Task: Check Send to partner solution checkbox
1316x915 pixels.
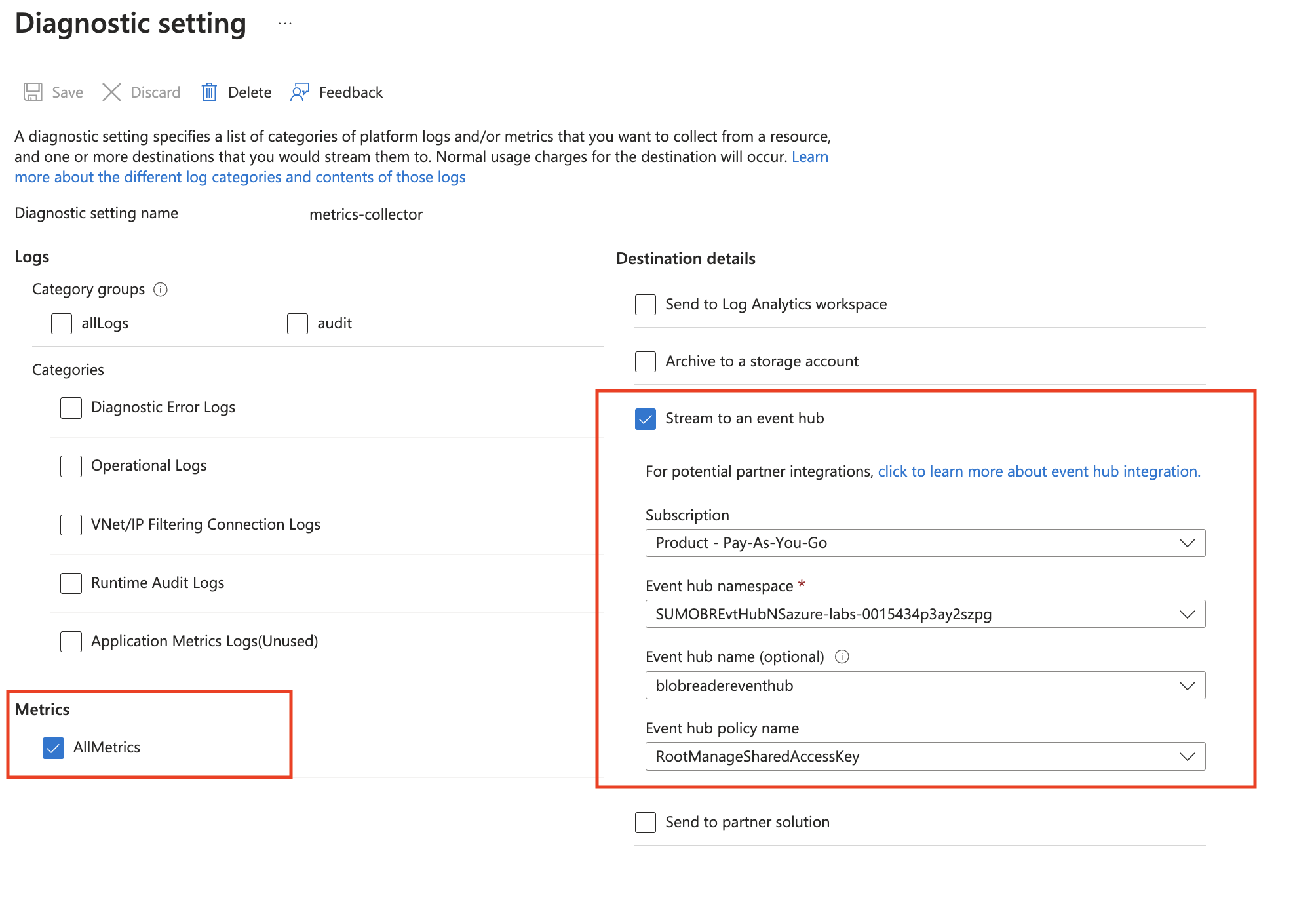Action: click(x=646, y=822)
